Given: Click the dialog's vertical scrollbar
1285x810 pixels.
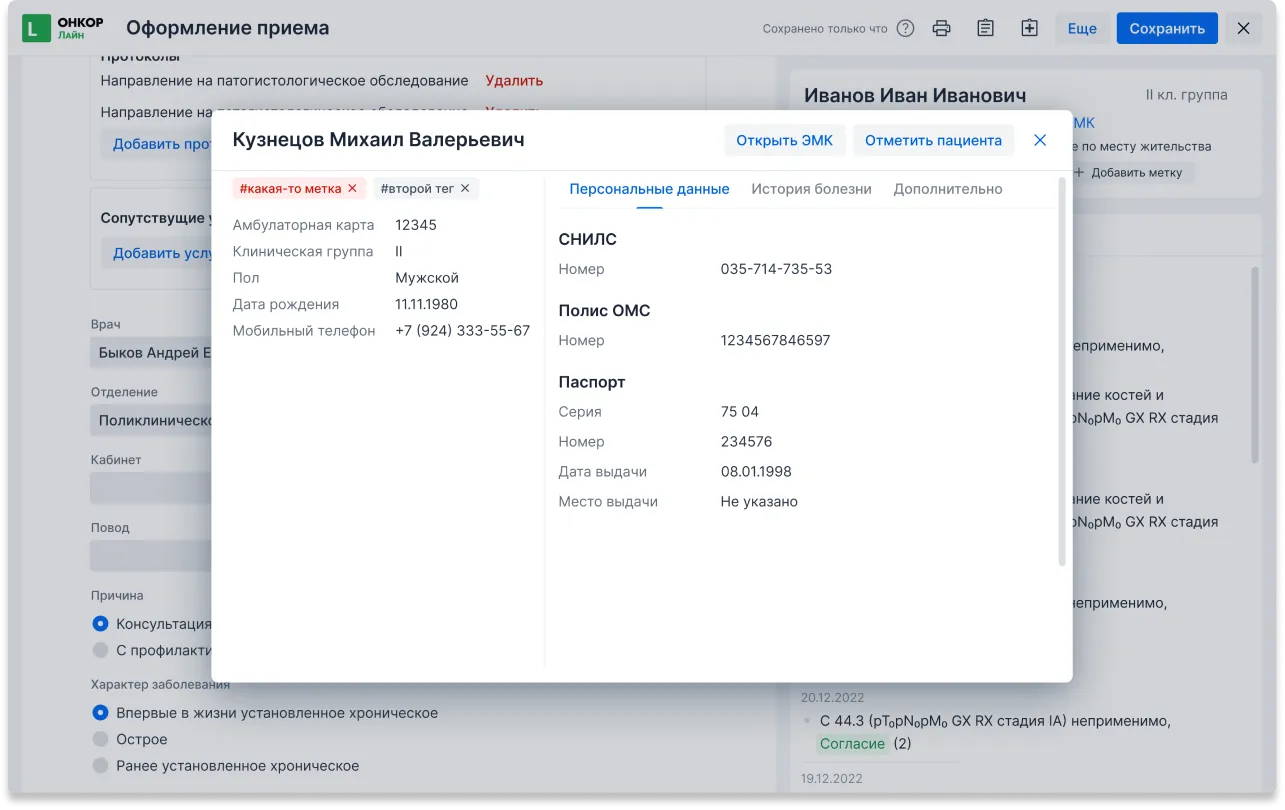Looking at the screenshot, I should 1061,372.
